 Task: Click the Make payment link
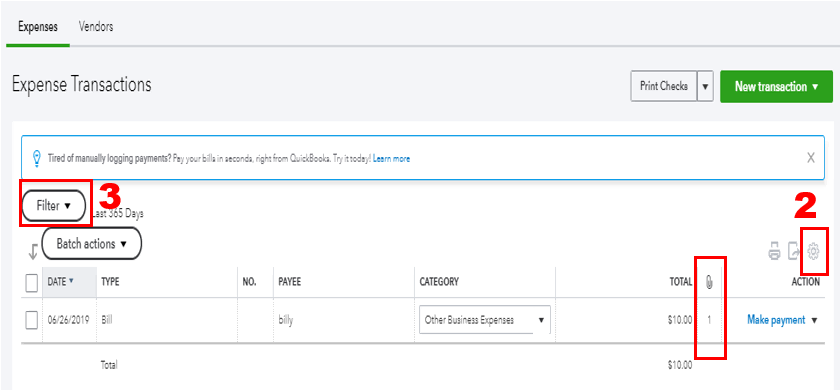click(x=776, y=320)
